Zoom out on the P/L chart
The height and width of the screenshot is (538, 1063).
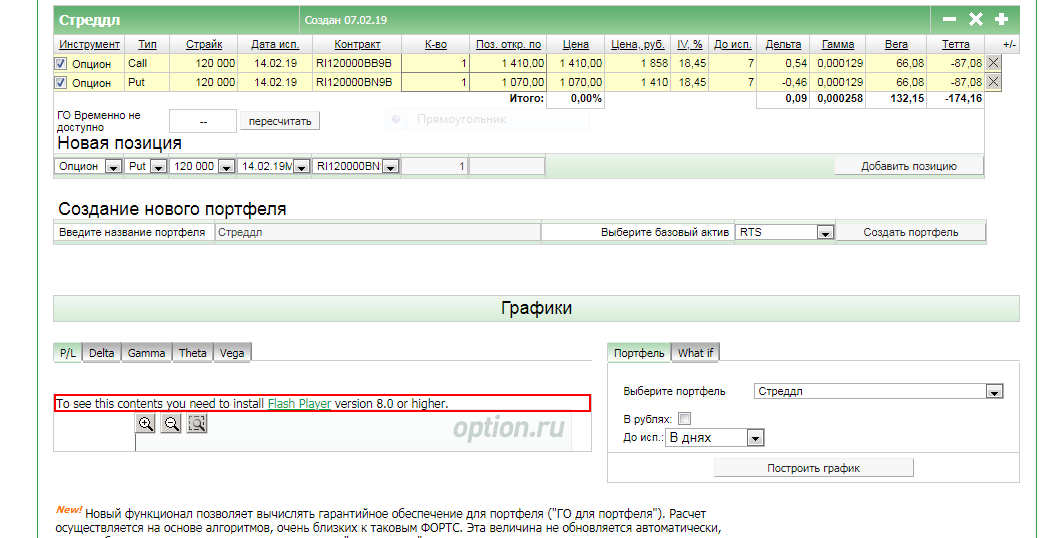(x=172, y=423)
